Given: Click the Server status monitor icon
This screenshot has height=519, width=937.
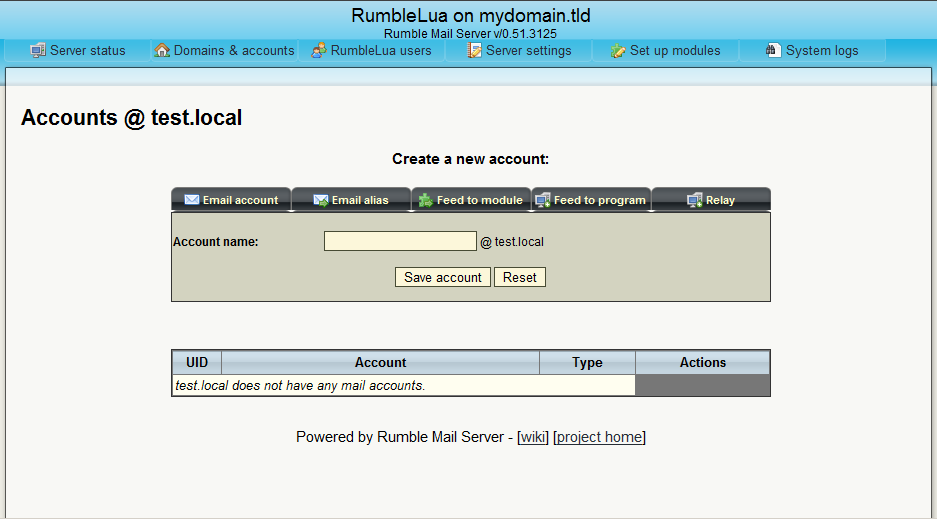Looking at the screenshot, I should click(x=38, y=50).
